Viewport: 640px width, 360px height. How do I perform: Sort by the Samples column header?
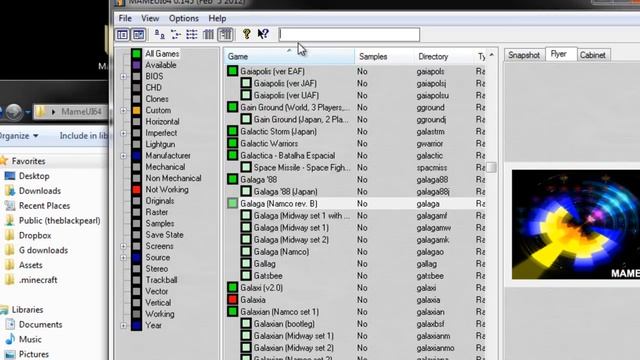pyautogui.click(x=384, y=56)
